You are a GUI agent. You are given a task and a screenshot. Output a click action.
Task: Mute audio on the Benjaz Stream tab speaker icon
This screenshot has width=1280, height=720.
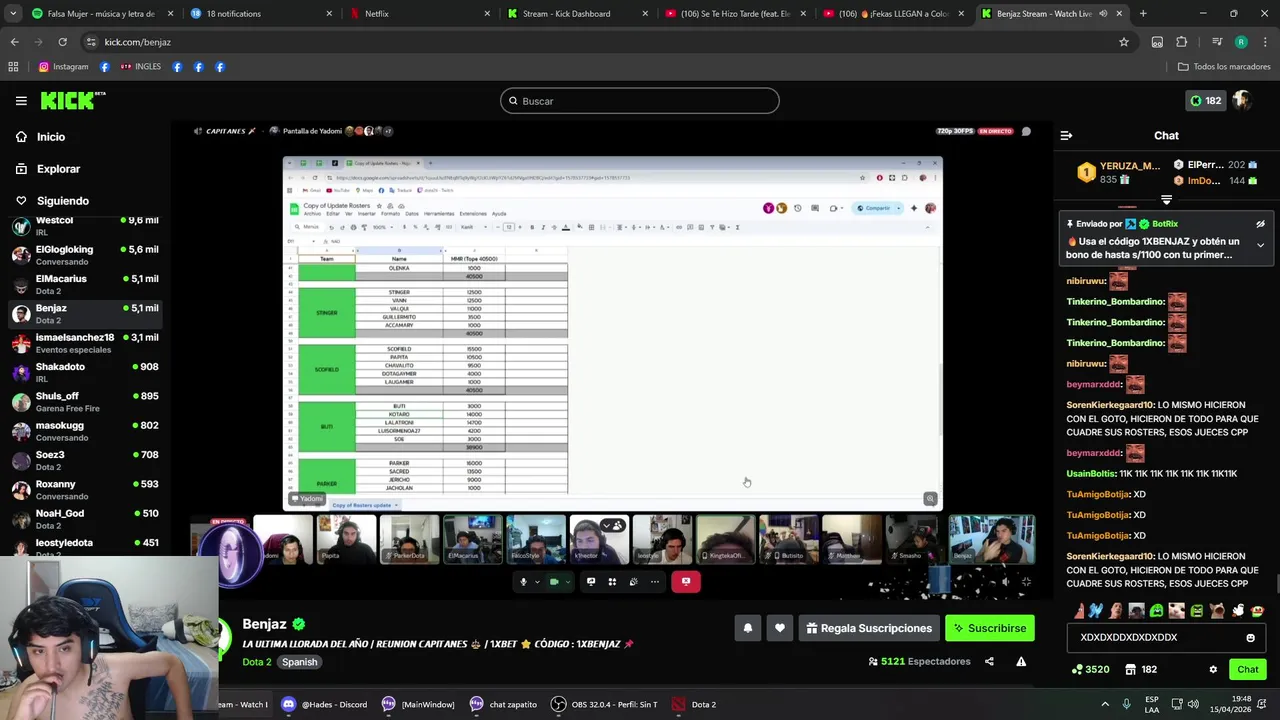point(1103,14)
